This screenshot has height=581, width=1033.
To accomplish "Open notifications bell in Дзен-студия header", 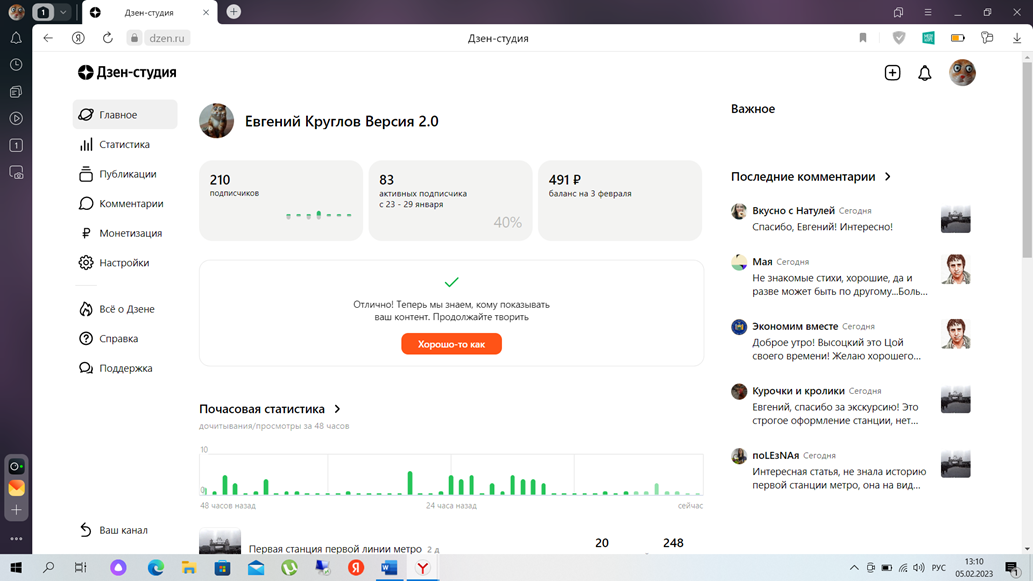I will click(x=925, y=73).
